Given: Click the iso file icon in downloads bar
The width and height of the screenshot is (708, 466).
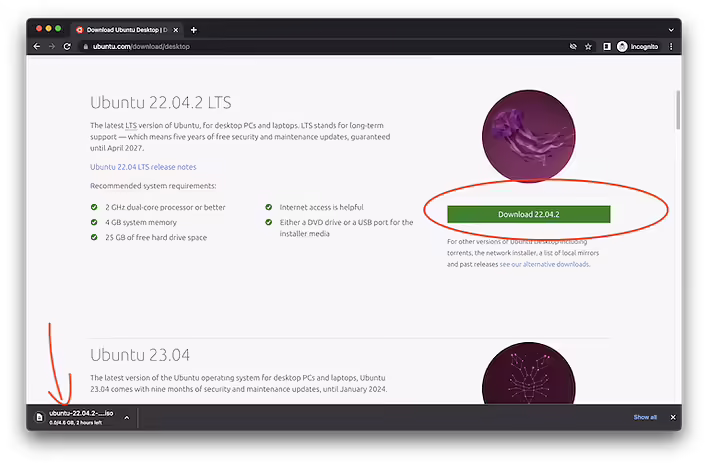Looking at the screenshot, I should coord(40,417).
